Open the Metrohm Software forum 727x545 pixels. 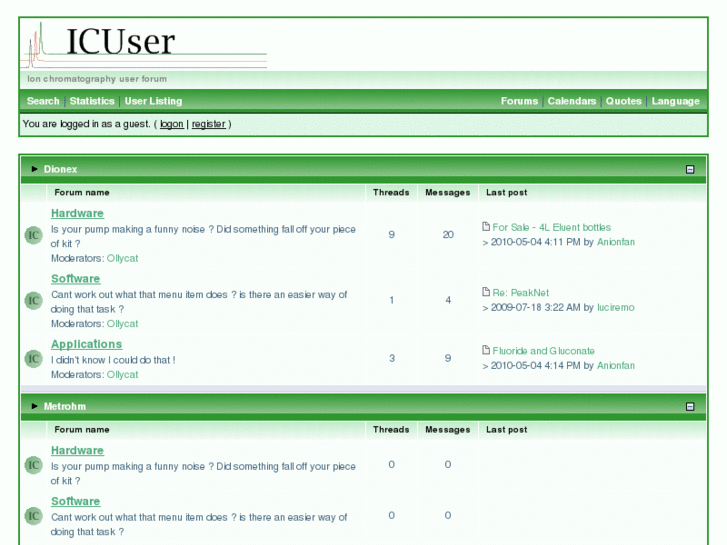point(76,501)
